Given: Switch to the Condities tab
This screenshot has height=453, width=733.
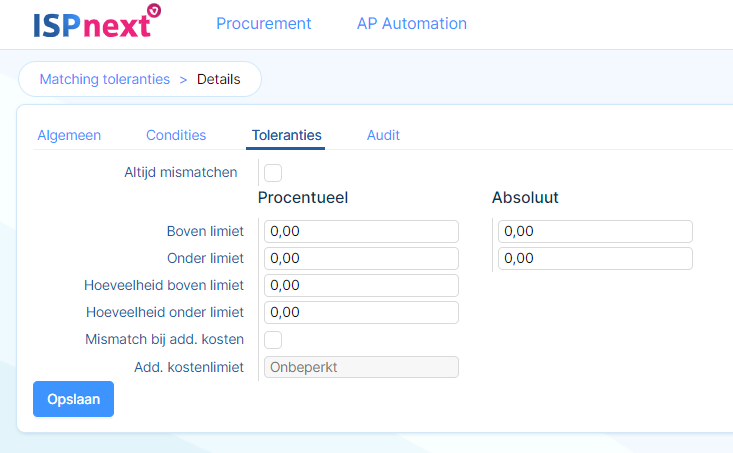Looking at the screenshot, I should [x=176, y=135].
